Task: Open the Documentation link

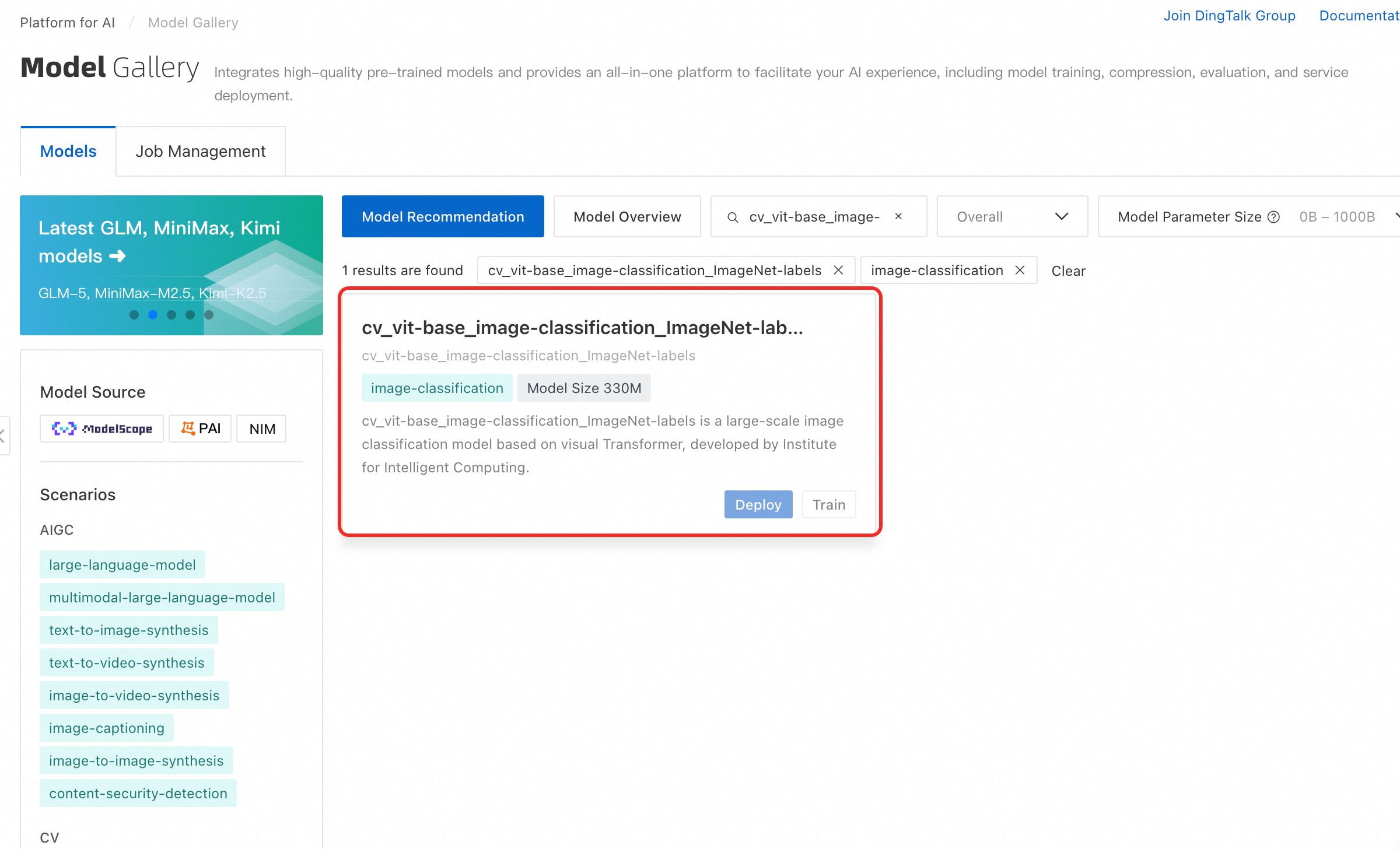Action: click(x=1359, y=16)
